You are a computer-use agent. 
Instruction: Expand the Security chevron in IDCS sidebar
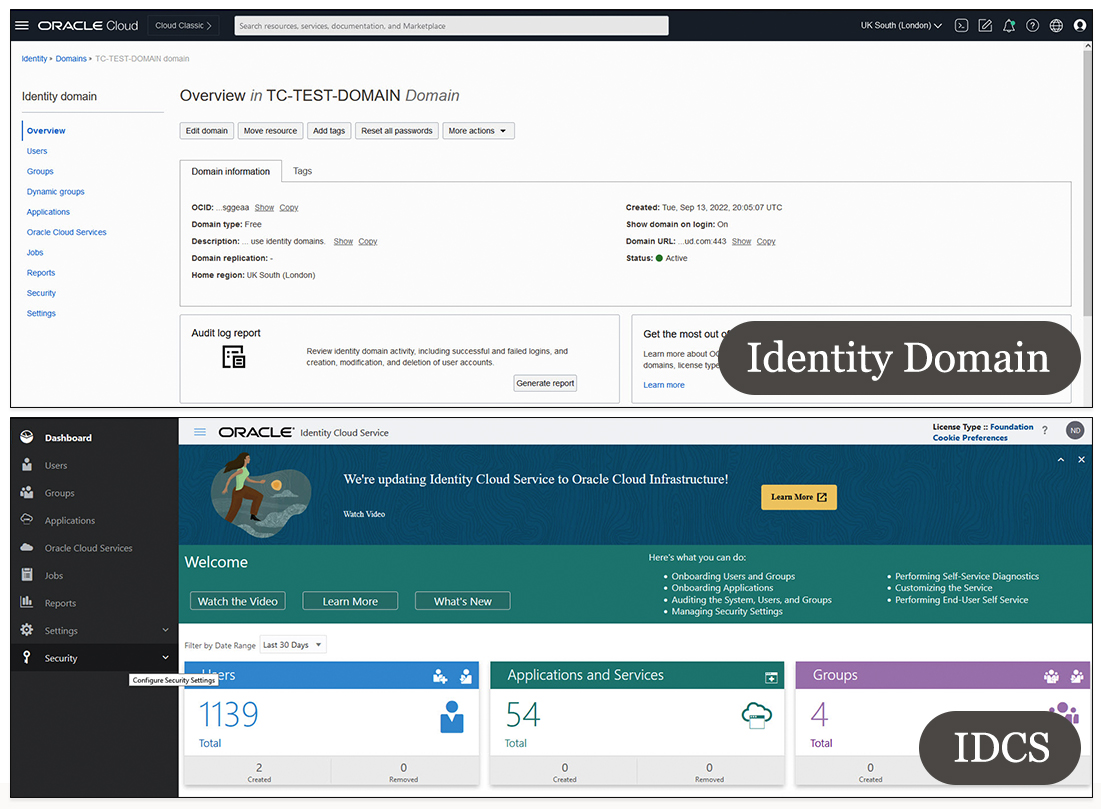coord(166,657)
